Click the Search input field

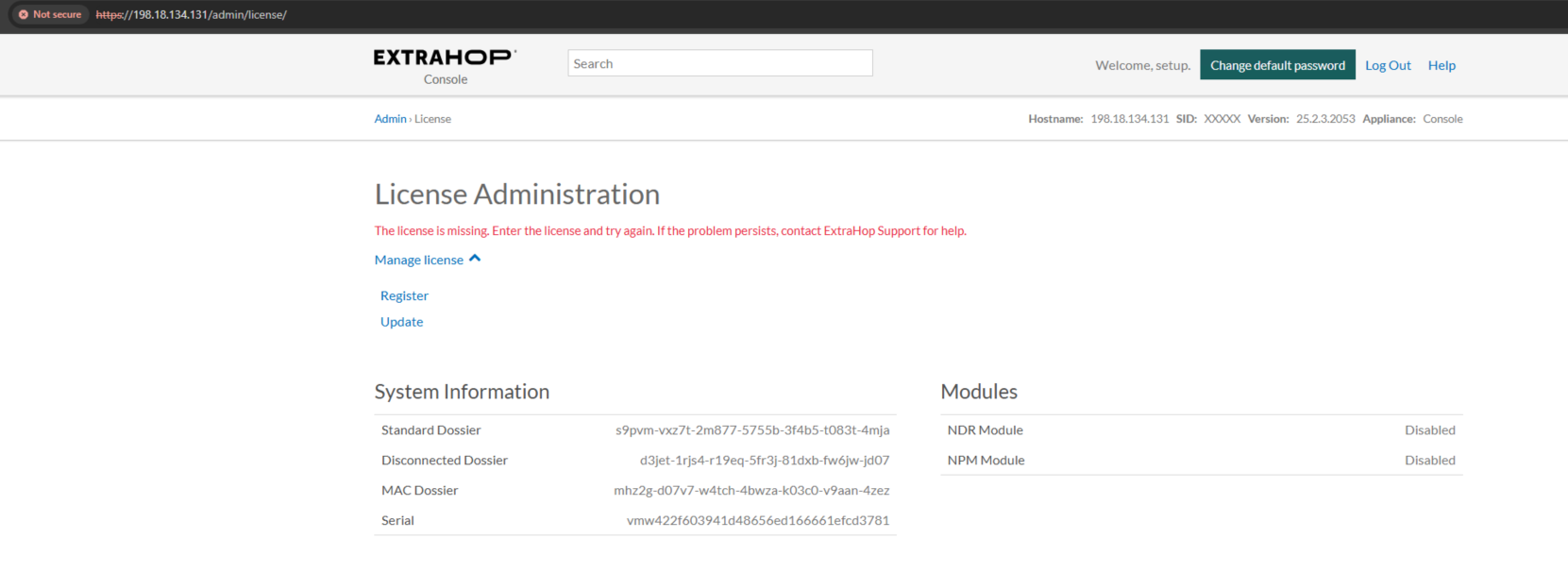(x=720, y=63)
